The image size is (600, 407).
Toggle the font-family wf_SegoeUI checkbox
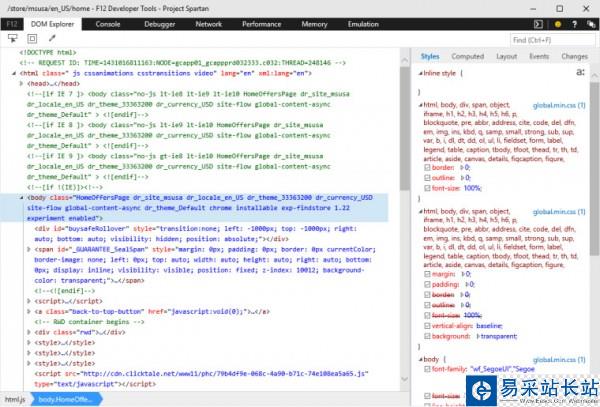coord(427,370)
